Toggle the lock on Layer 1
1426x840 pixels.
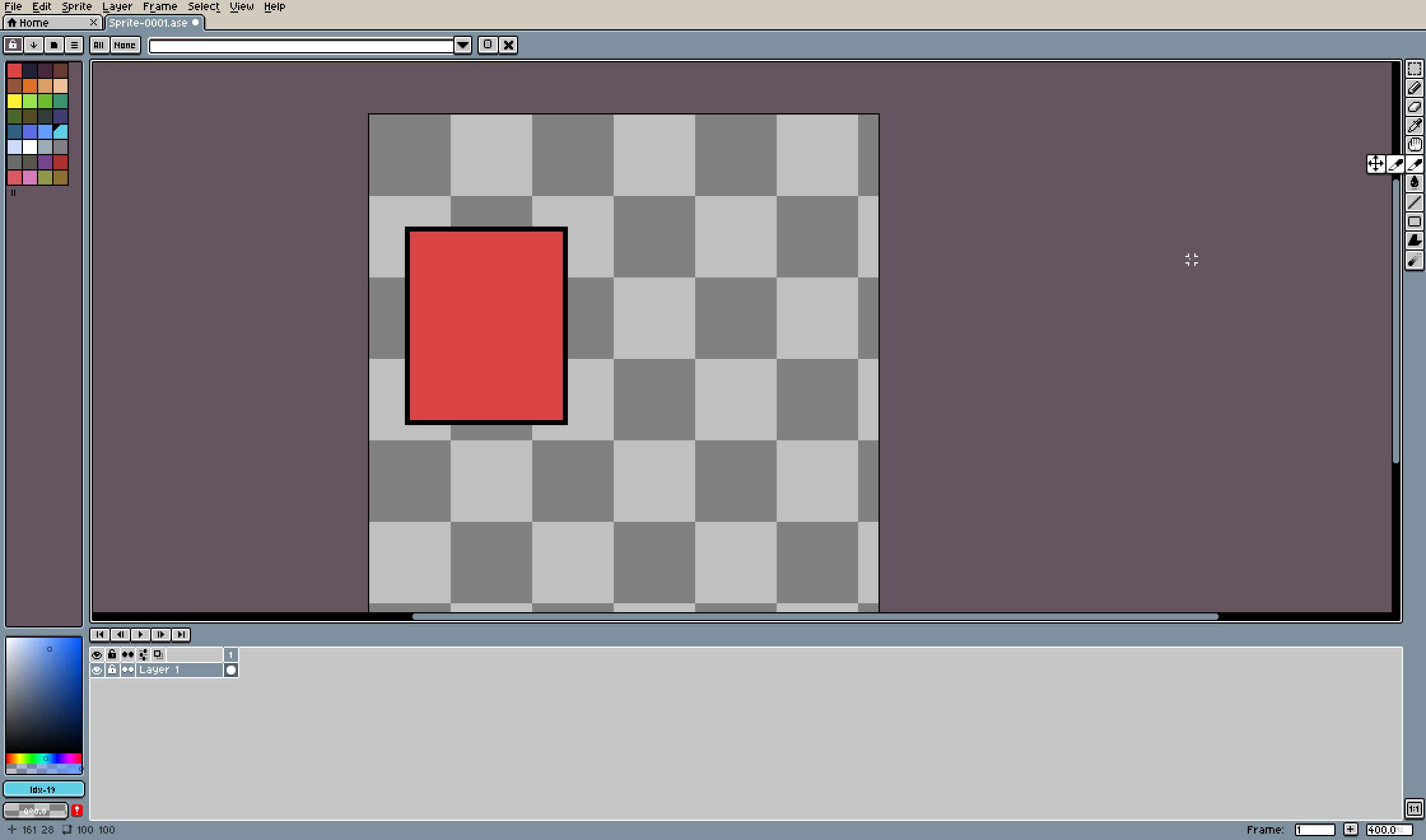(x=112, y=670)
